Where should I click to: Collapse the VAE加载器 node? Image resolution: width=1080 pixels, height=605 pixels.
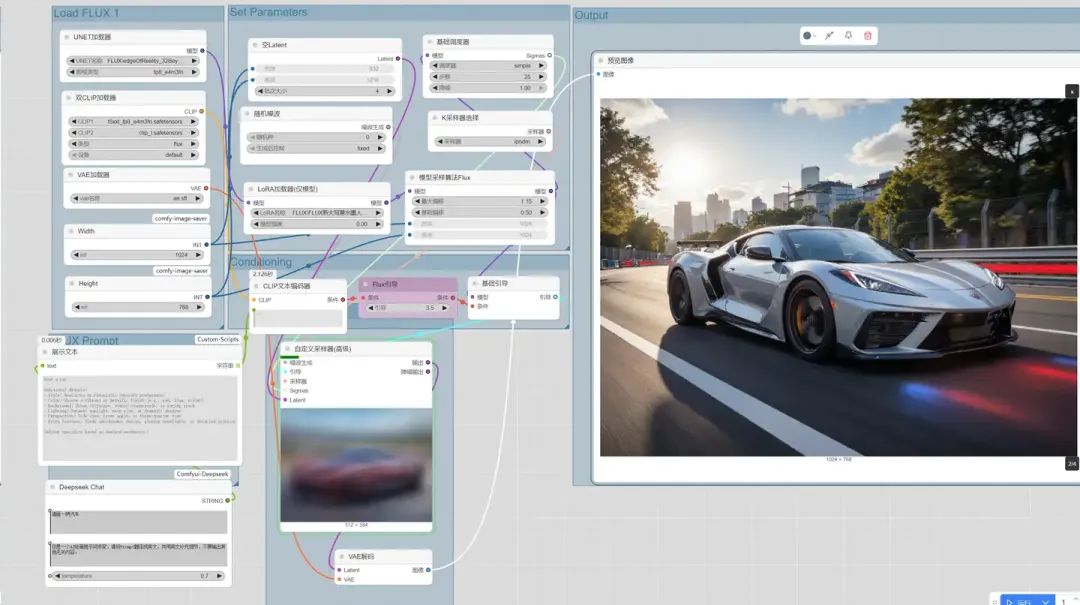pos(70,175)
